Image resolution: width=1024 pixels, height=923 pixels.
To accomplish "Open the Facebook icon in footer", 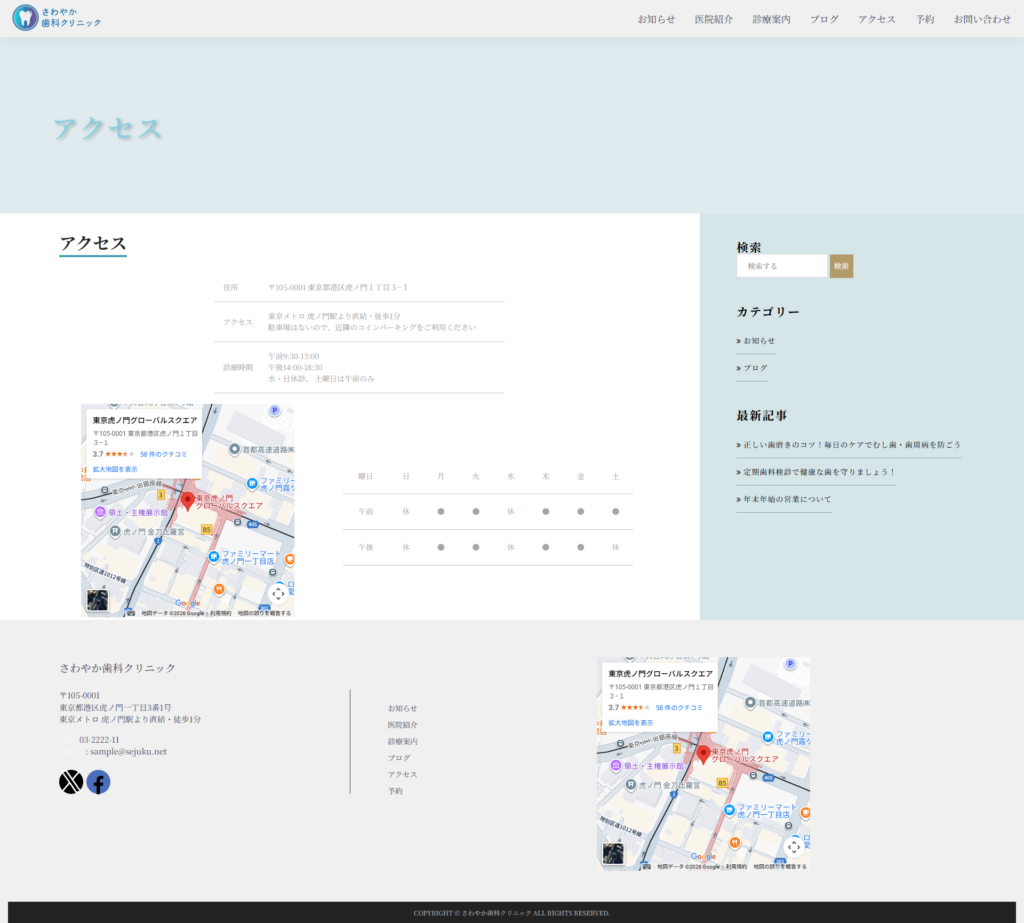I will (98, 782).
